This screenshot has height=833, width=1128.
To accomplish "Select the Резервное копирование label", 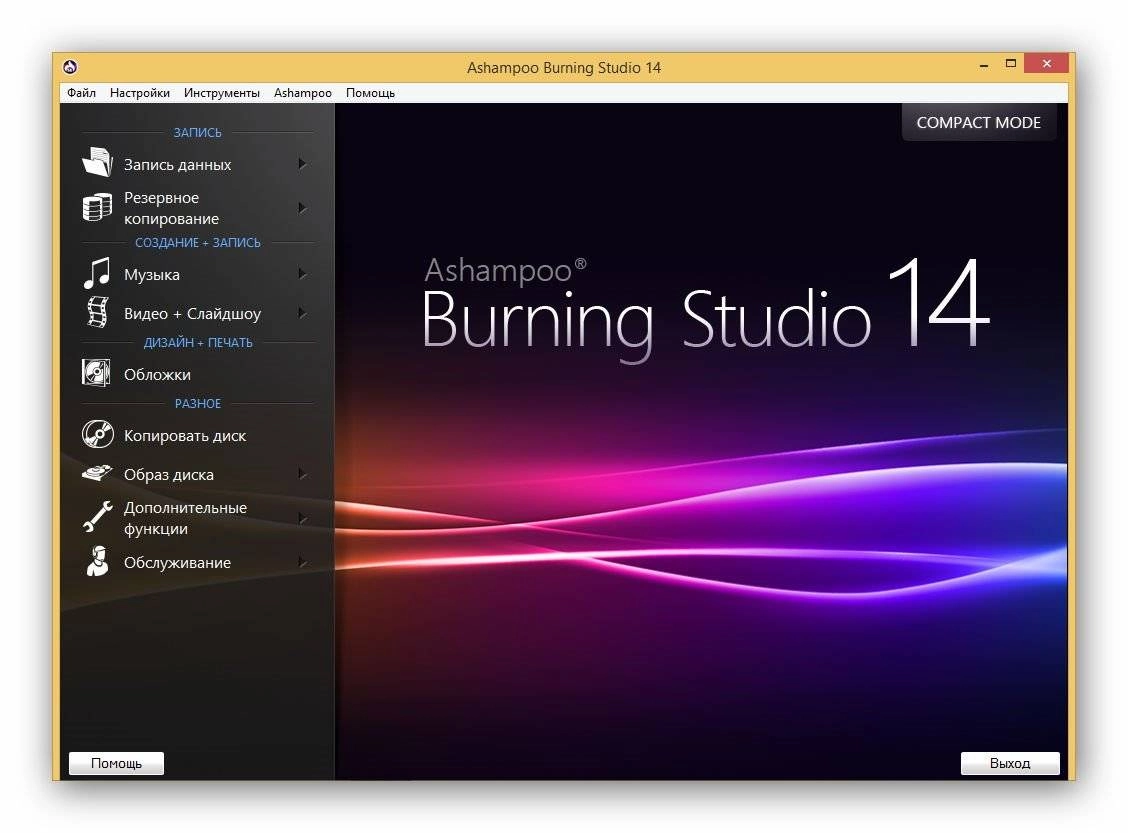I will click(171, 208).
